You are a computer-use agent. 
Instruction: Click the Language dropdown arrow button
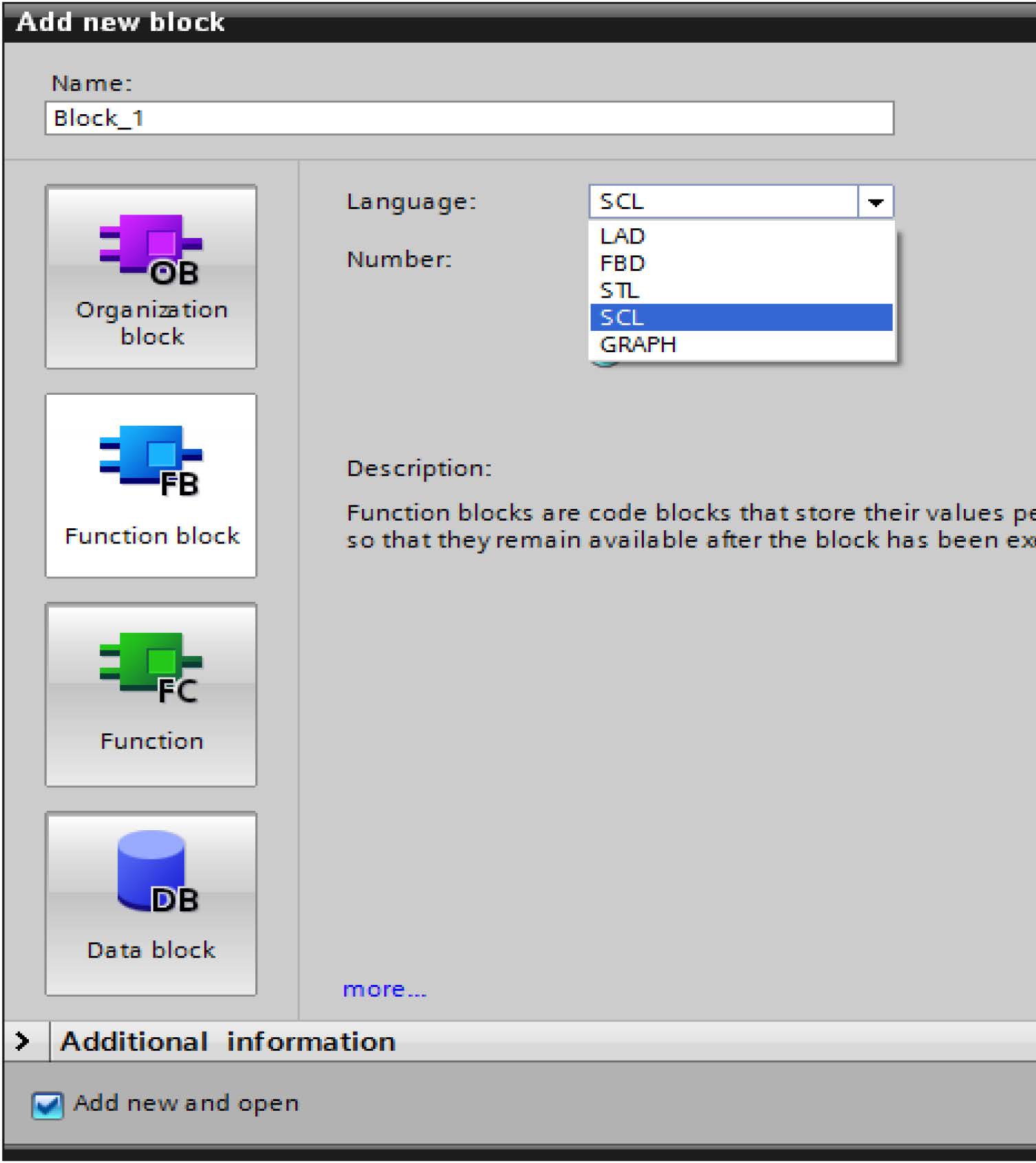tap(875, 202)
